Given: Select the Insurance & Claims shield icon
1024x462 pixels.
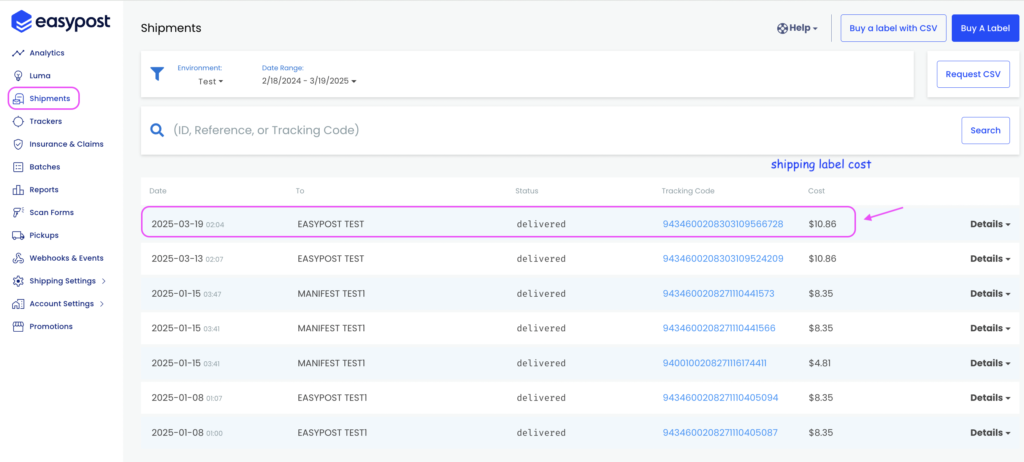Looking at the screenshot, I should 18,144.
